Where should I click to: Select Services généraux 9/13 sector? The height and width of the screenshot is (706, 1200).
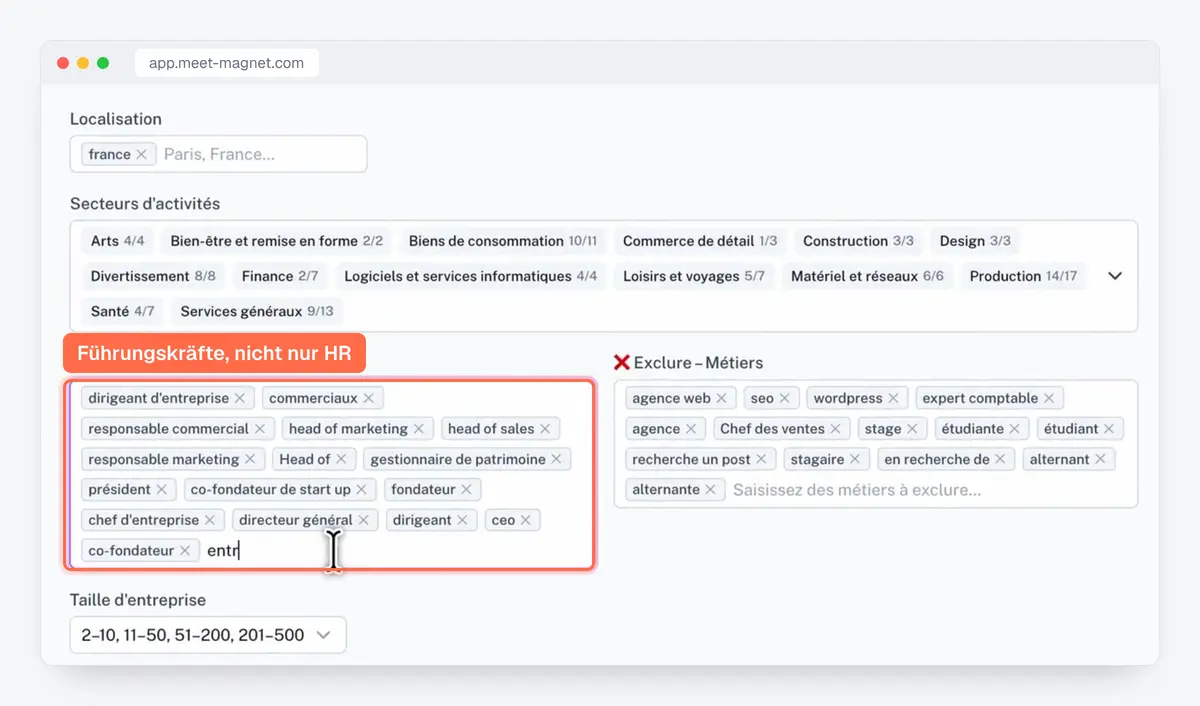pyautogui.click(x=257, y=311)
